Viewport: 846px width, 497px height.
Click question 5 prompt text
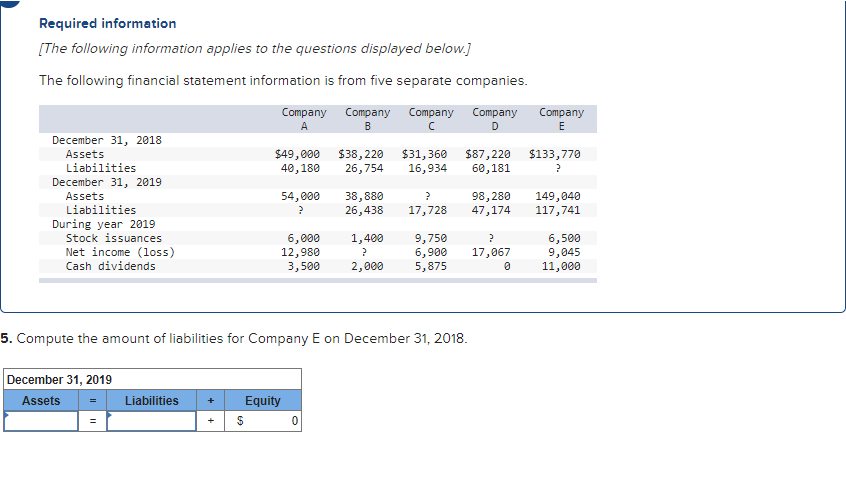[234, 338]
